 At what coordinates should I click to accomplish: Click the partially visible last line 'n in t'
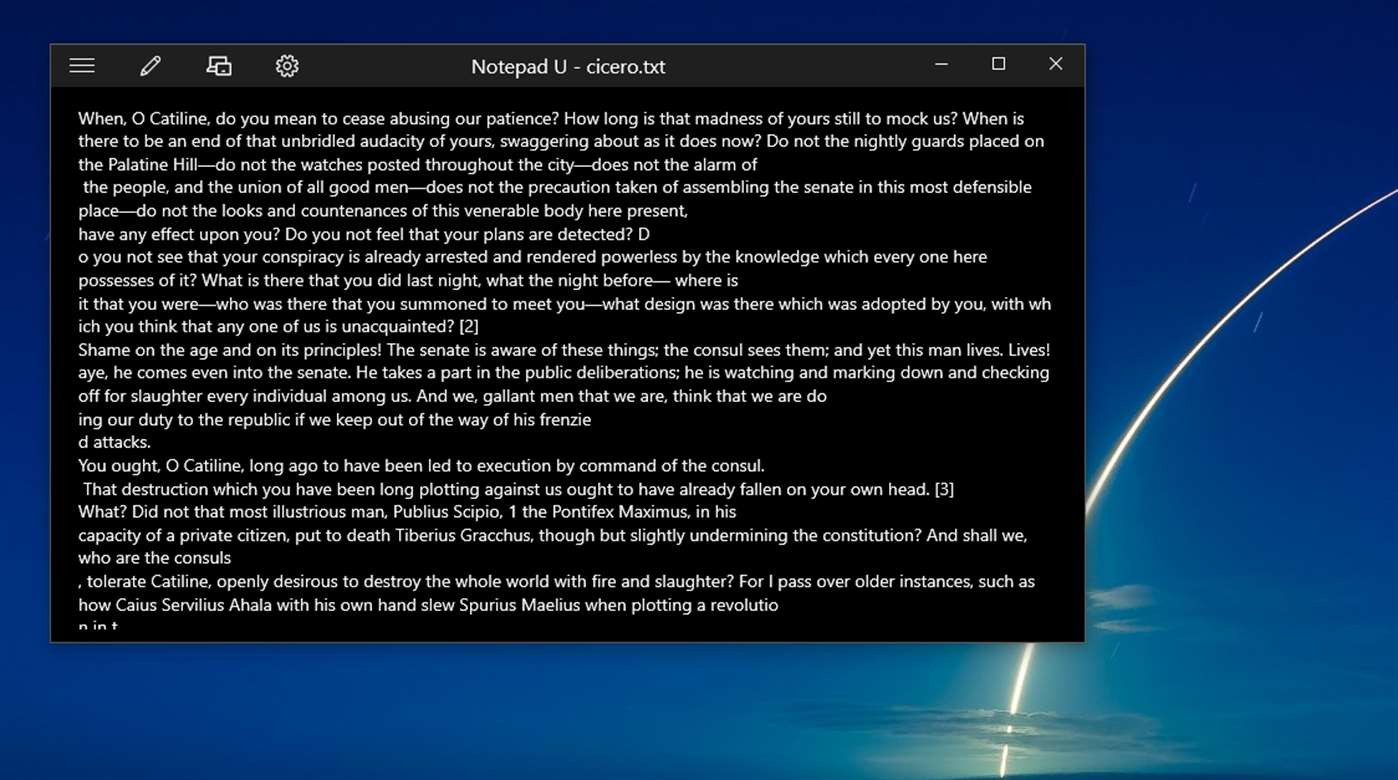point(98,627)
